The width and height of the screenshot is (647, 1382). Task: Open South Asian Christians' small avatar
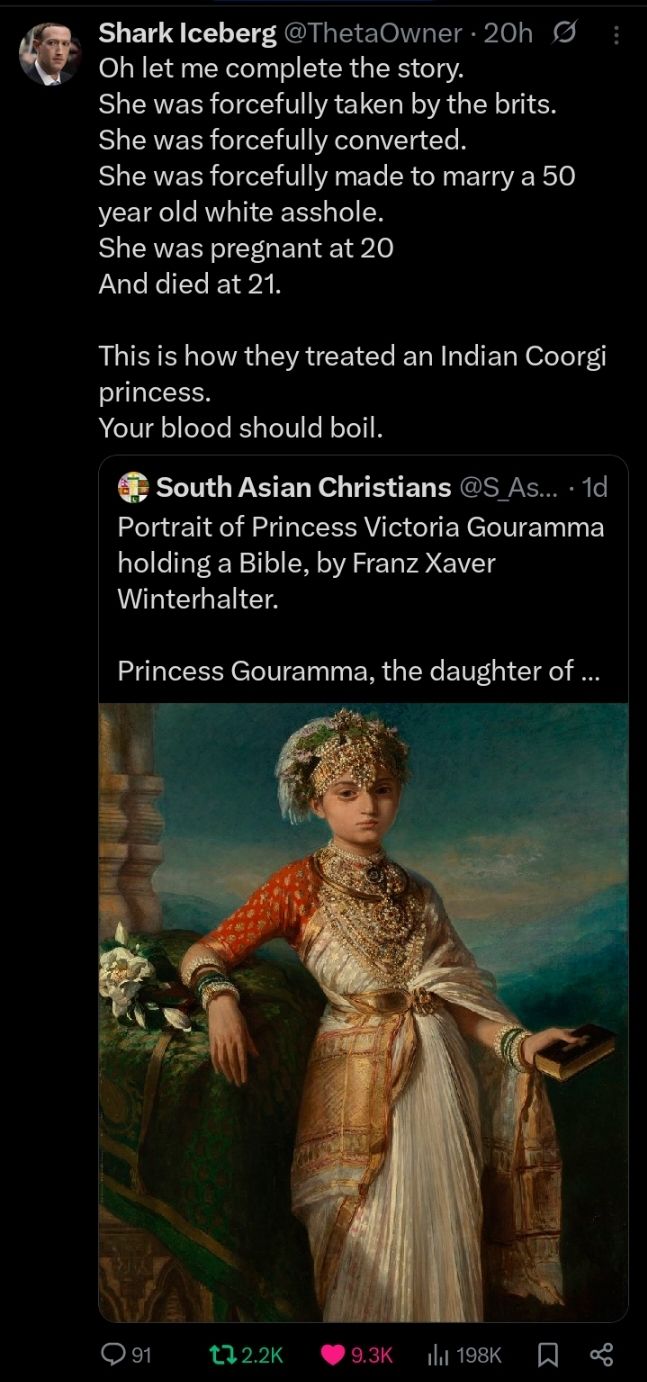133,487
